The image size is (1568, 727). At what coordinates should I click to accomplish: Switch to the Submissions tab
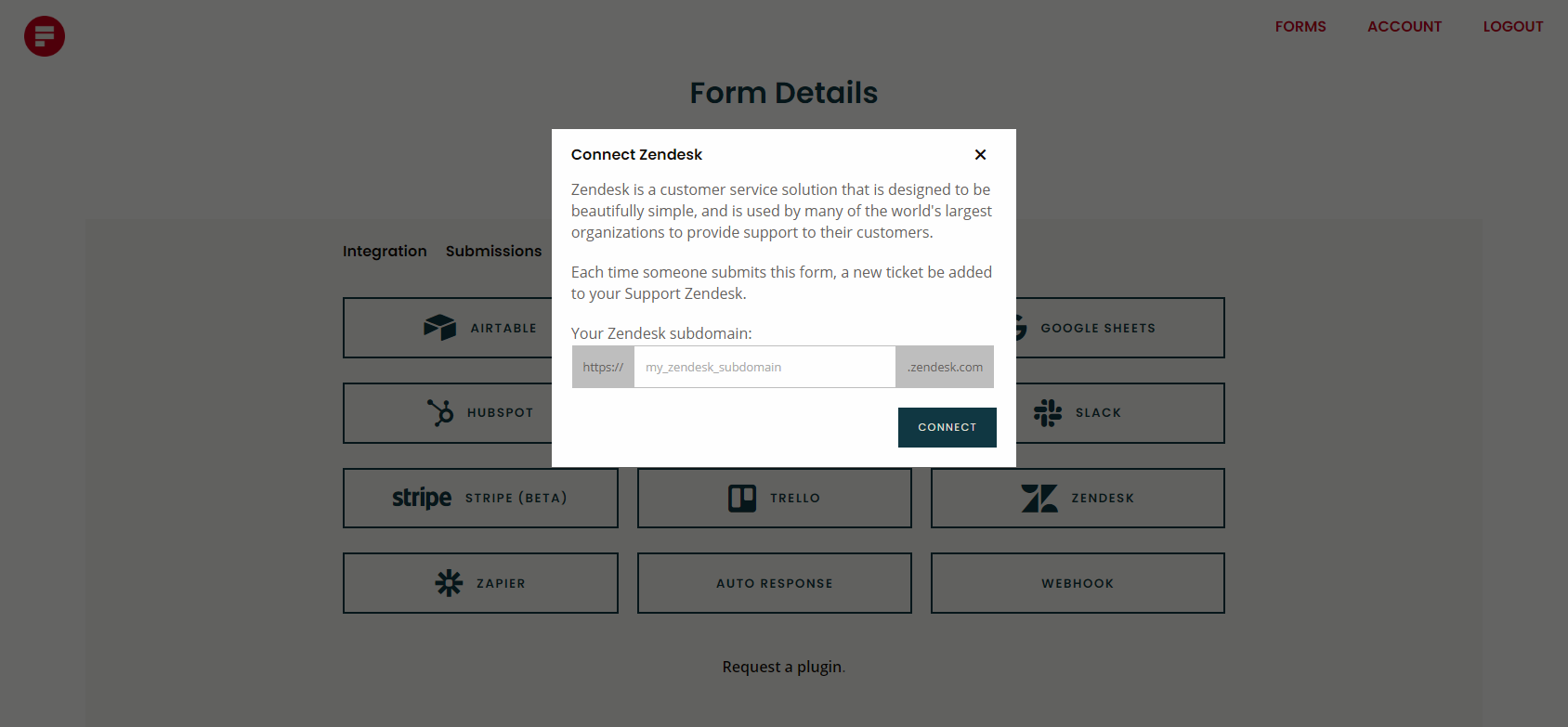coord(493,251)
